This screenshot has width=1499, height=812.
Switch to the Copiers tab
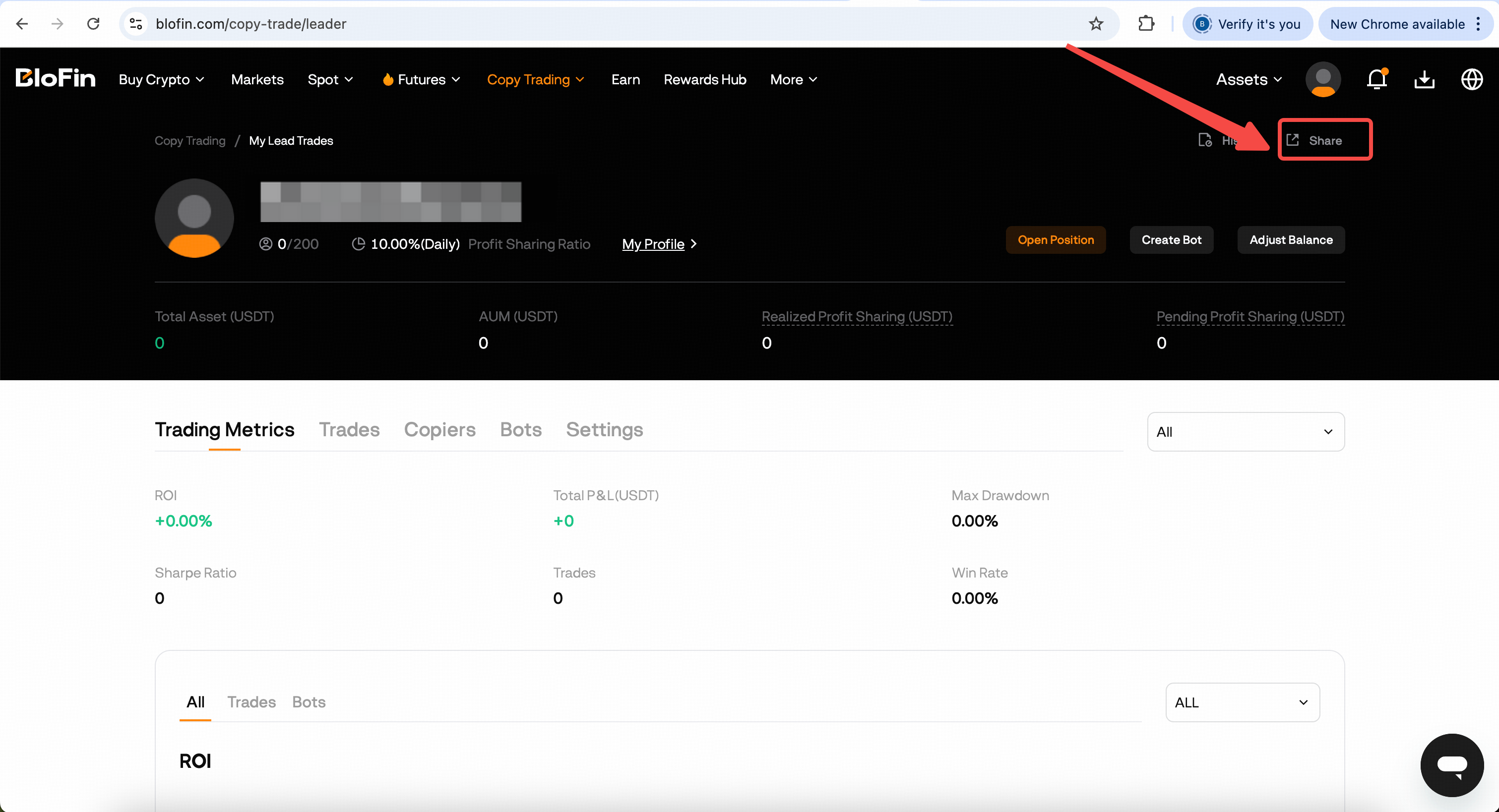coord(439,430)
